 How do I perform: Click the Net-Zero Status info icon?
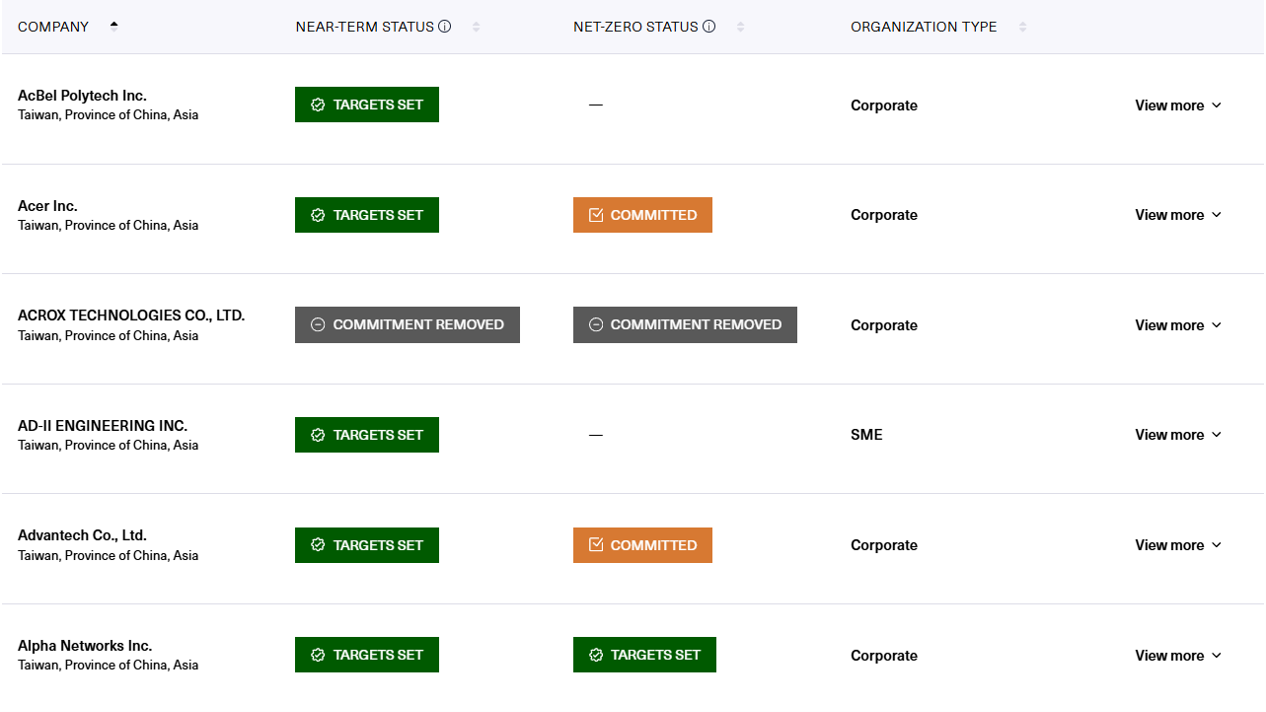[709, 27]
